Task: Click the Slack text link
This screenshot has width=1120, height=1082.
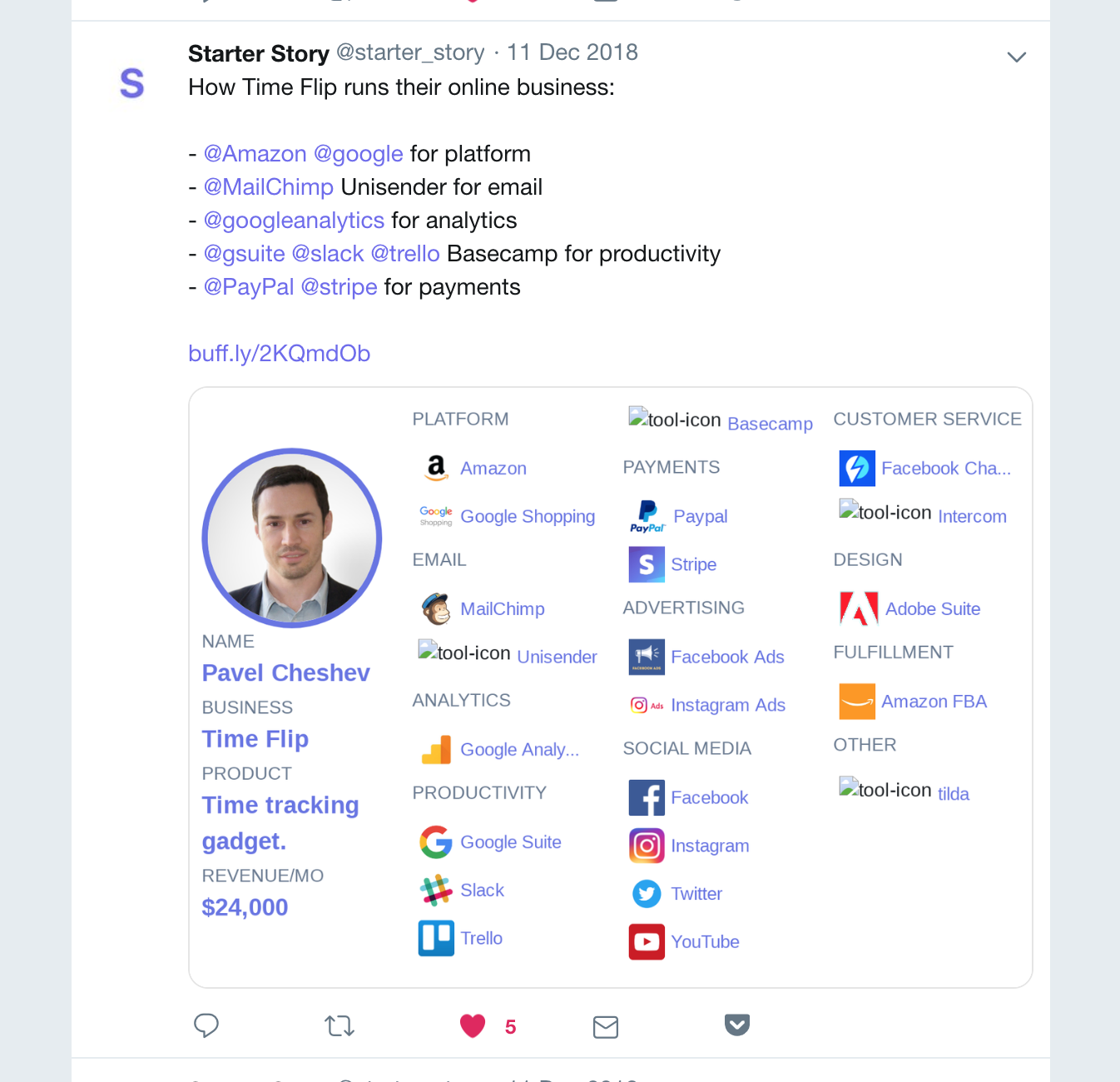Action: click(x=482, y=891)
